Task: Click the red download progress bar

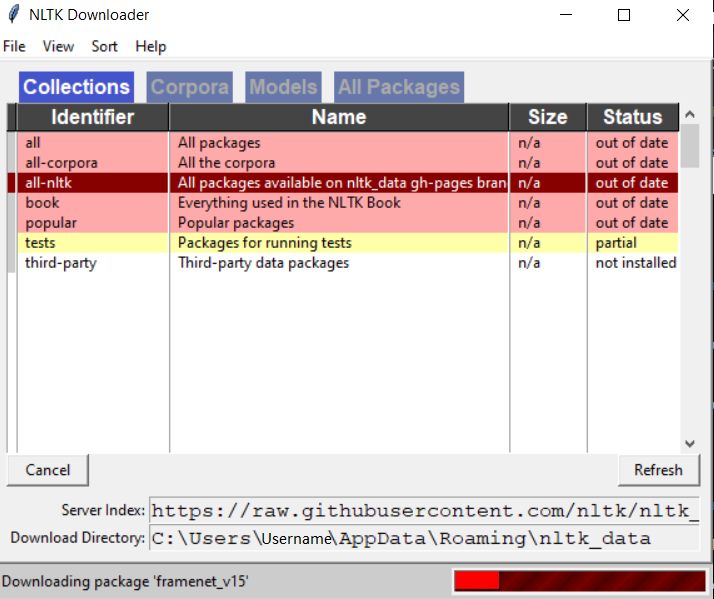Action: 579,581
